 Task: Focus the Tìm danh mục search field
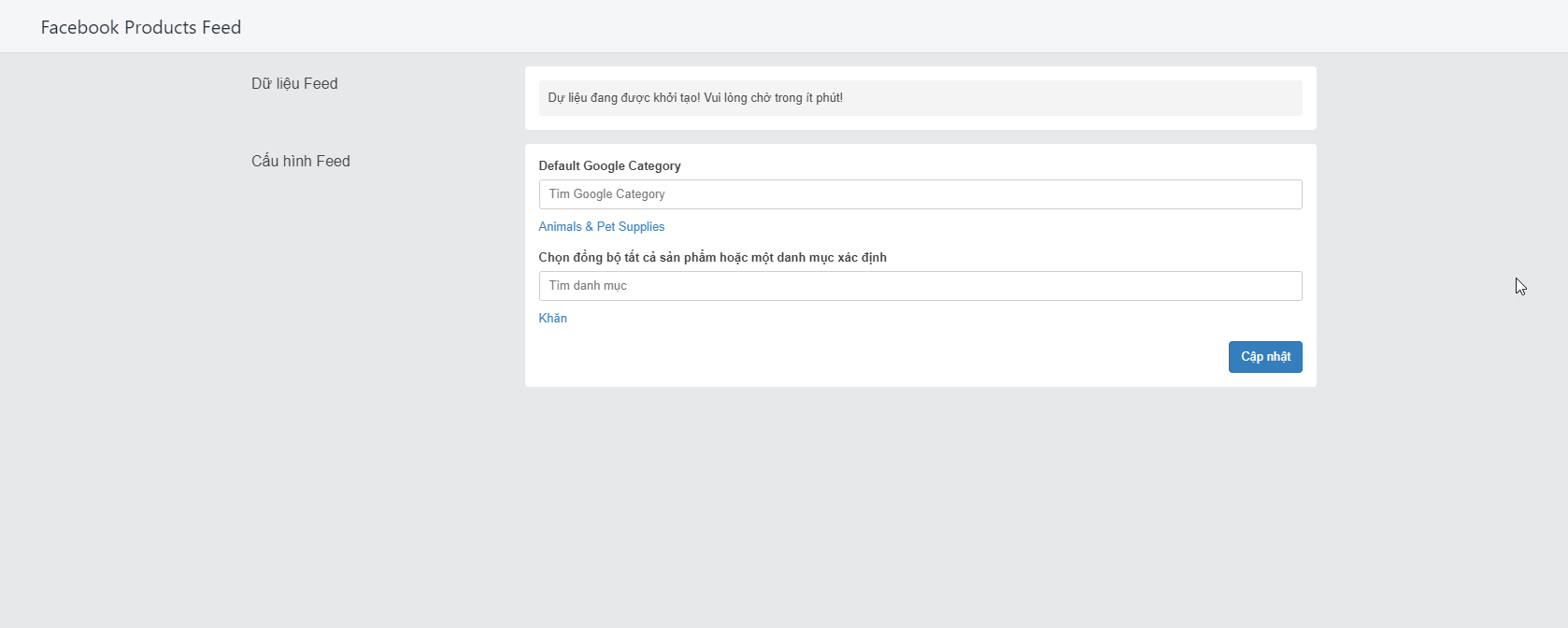coord(920,286)
